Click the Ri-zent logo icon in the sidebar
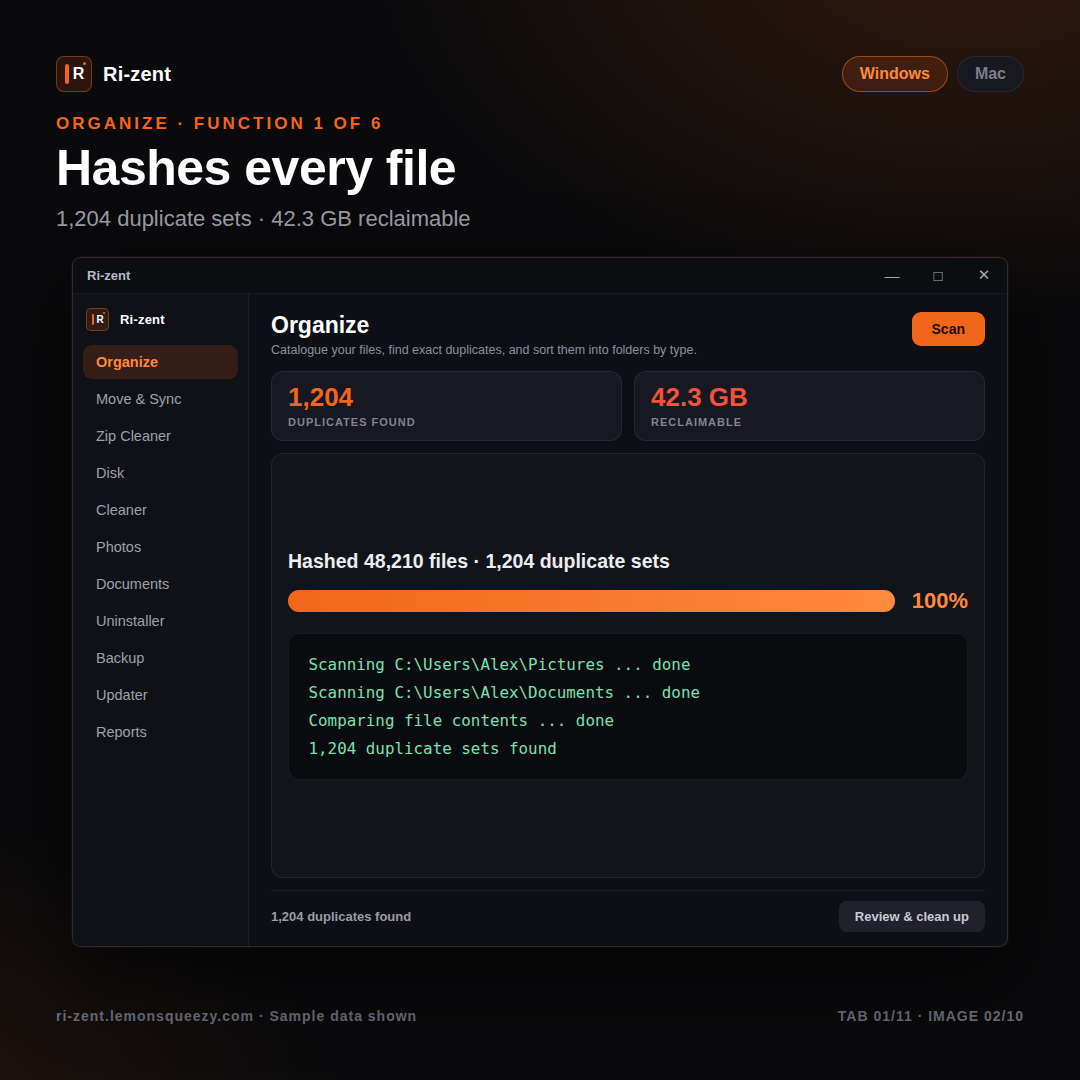 [x=97, y=320]
